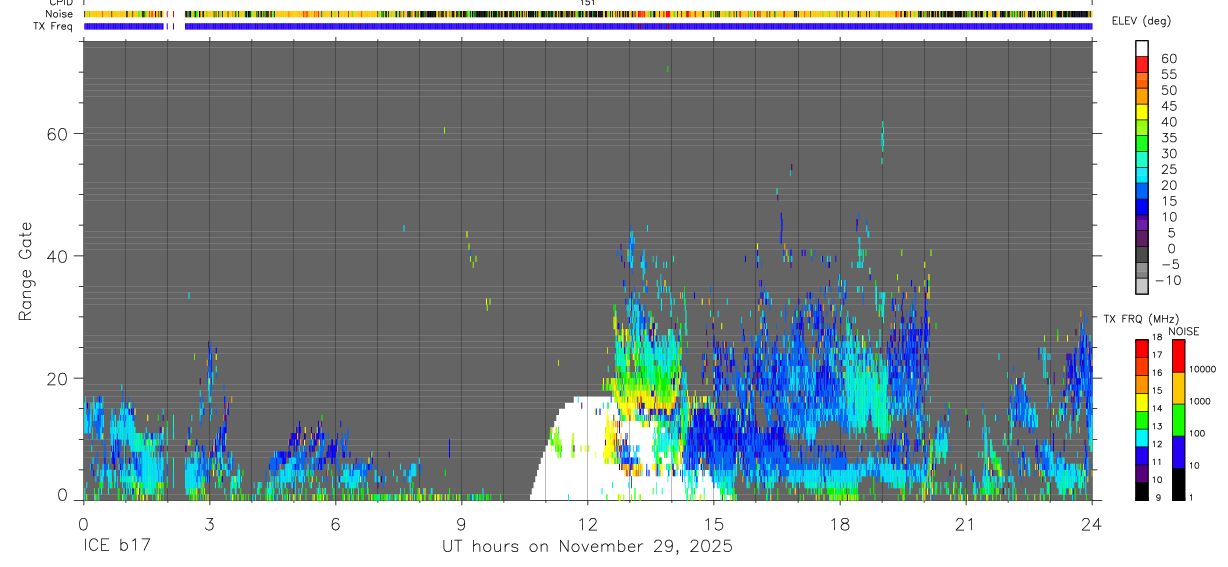Click x-axis tick label '6'
Screen dimensions: 1228x567
point(335,524)
